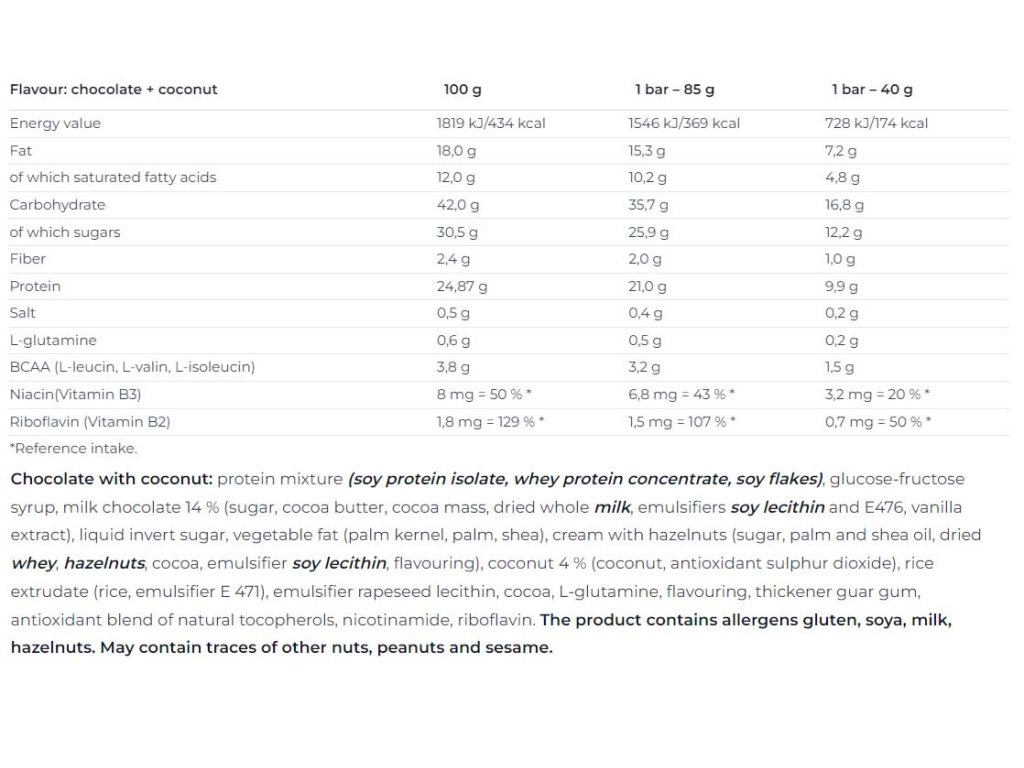Click the "*Reference intake." footnote
This screenshot has width=1024, height=768.
tap(73, 448)
